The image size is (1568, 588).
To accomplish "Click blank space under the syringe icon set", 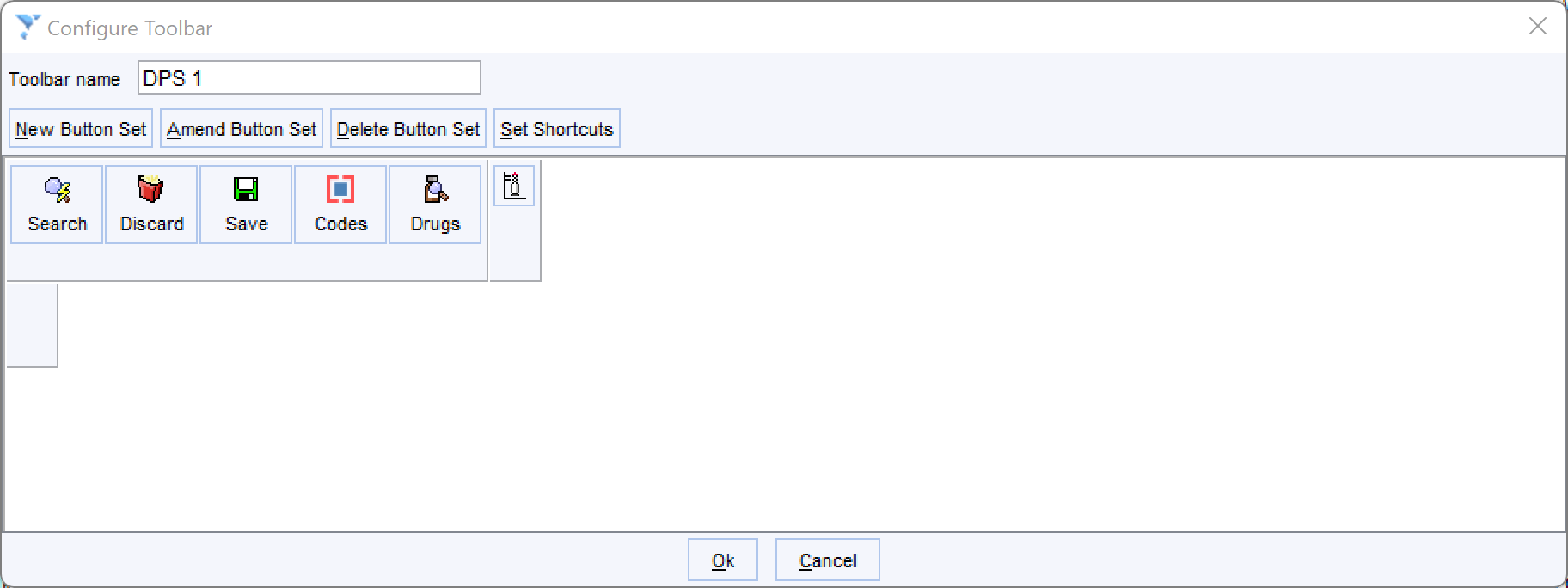I will click(x=515, y=243).
